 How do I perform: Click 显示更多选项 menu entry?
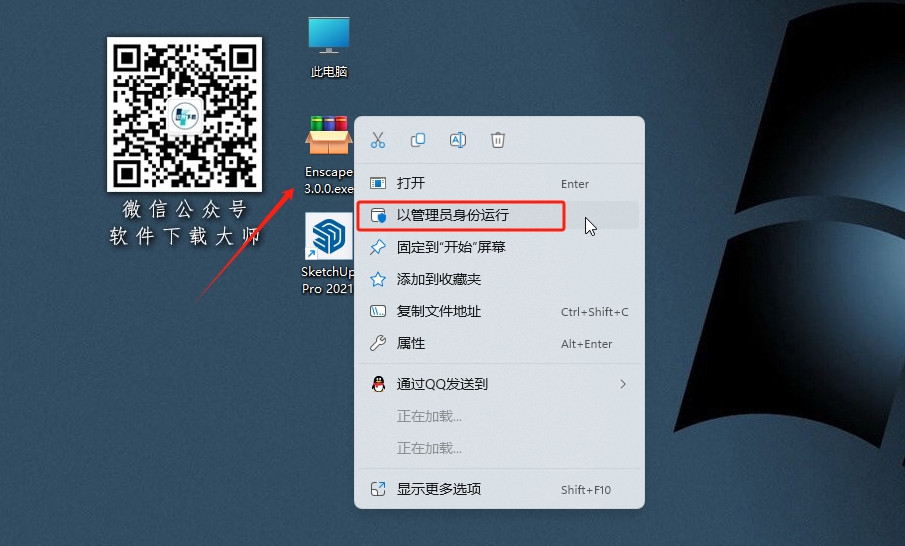(x=499, y=489)
